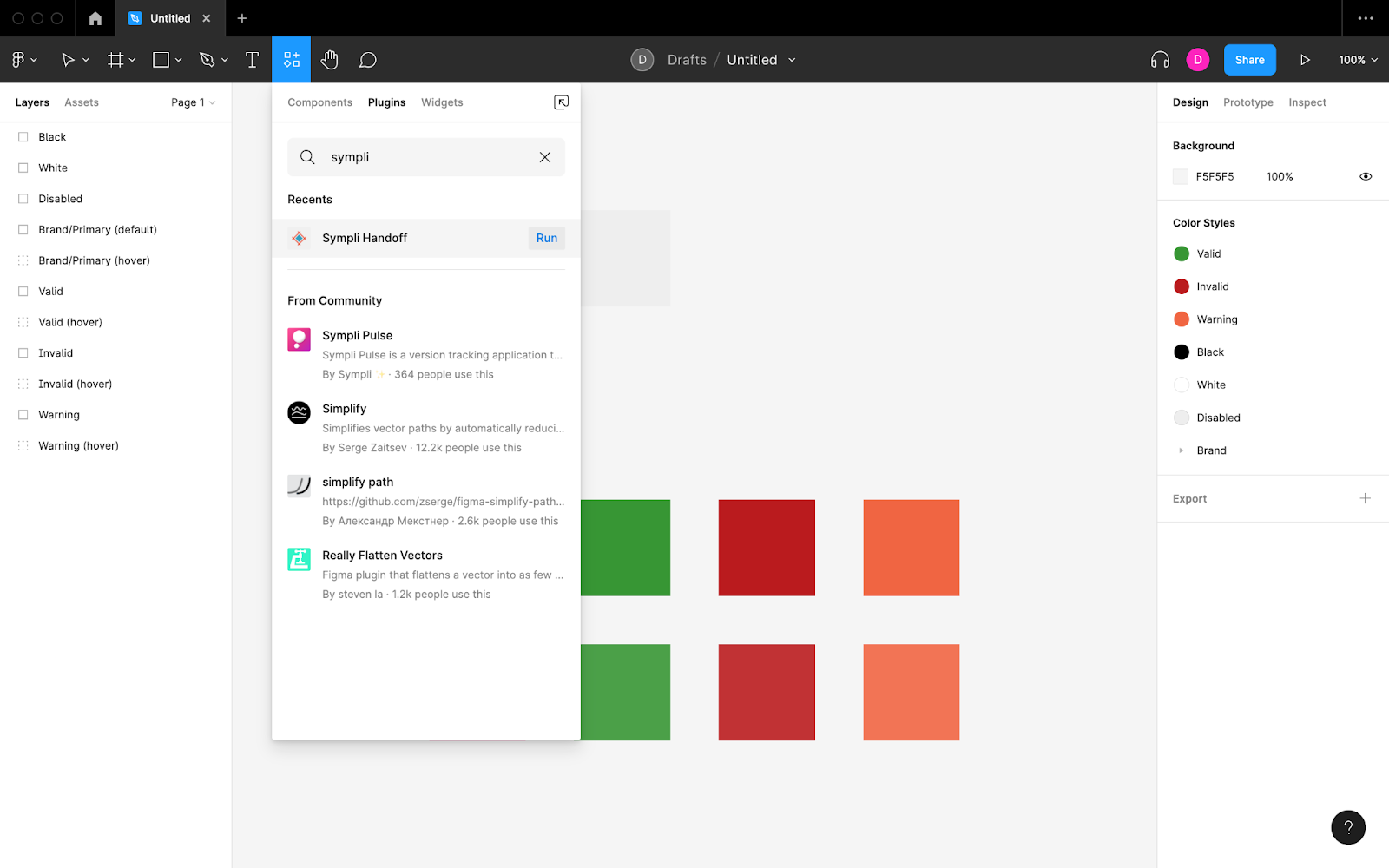Image resolution: width=1389 pixels, height=868 pixels.
Task: Toggle the Resources tool
Action: (x=292, y=60)
